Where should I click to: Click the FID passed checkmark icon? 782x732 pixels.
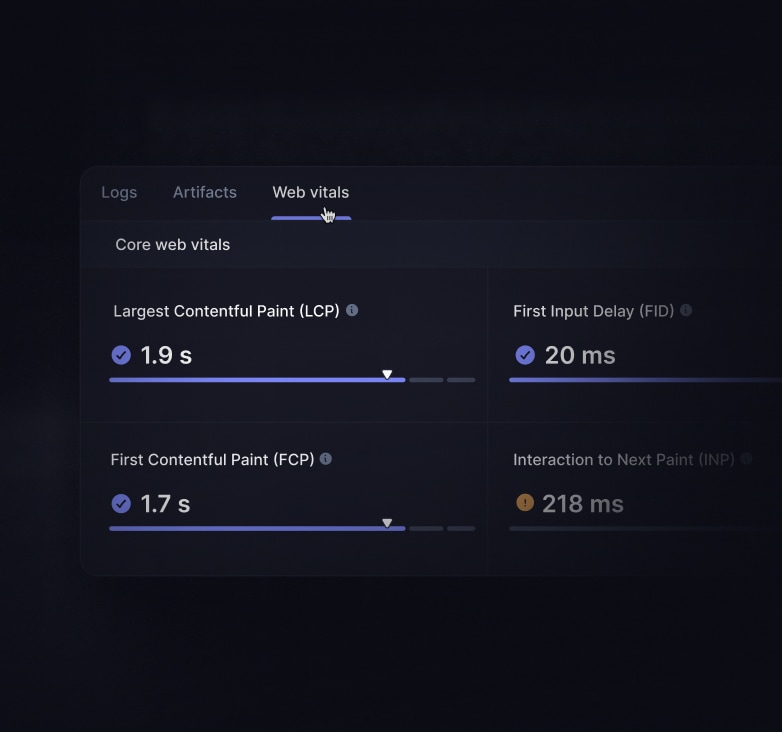point(525,355)
